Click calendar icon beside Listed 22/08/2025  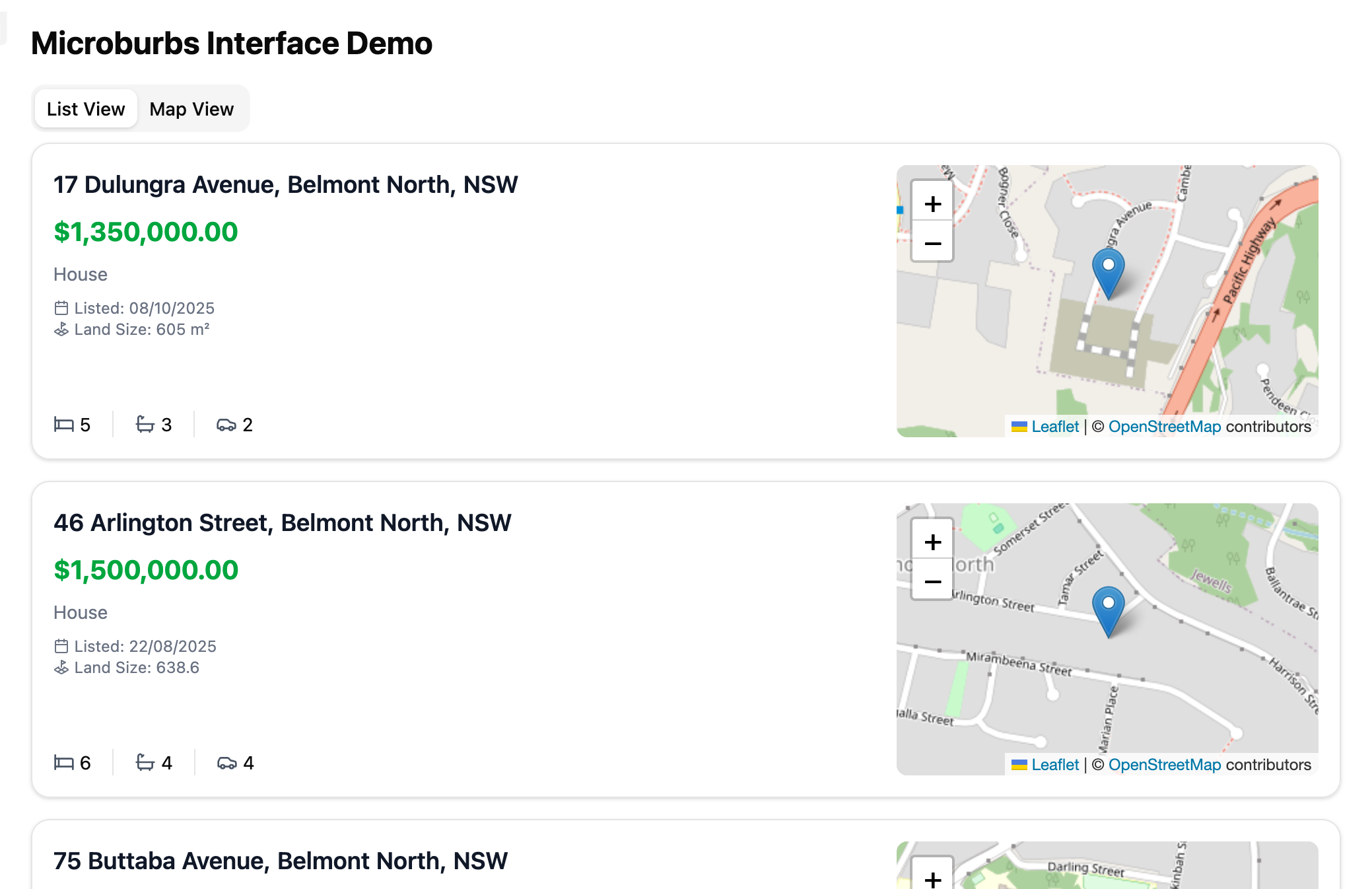click(x=61, y=646)
